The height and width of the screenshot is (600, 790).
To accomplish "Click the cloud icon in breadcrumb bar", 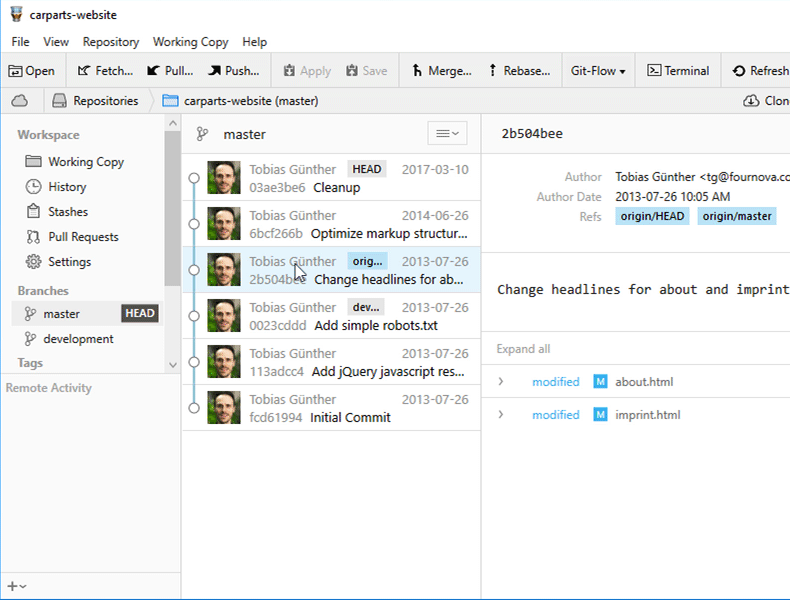I will [20, 101].
